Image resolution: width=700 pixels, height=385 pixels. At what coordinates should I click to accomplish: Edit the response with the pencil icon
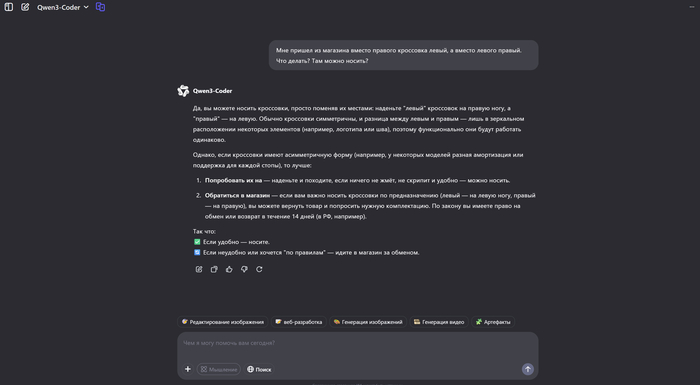[199, 269]
